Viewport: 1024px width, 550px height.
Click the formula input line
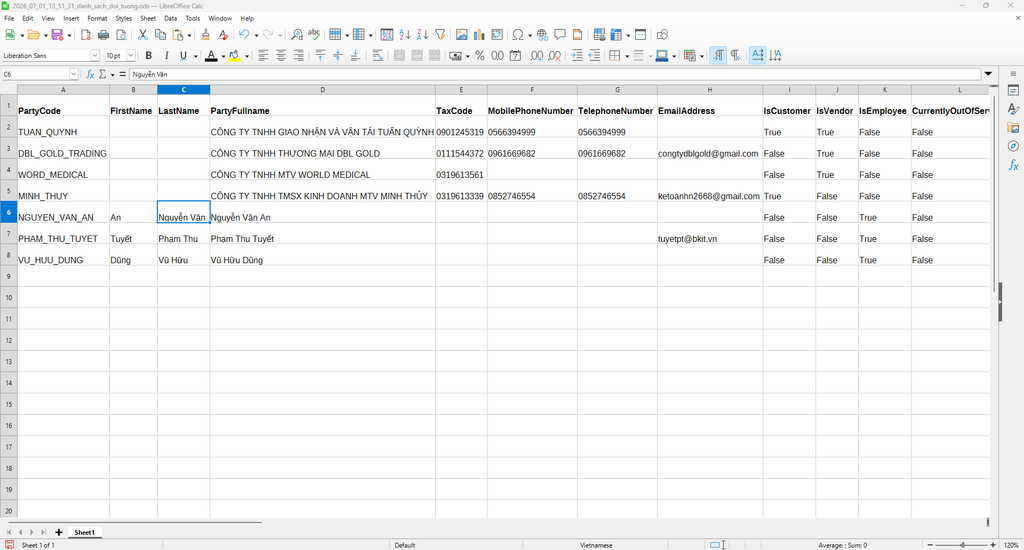coord(555,74)
